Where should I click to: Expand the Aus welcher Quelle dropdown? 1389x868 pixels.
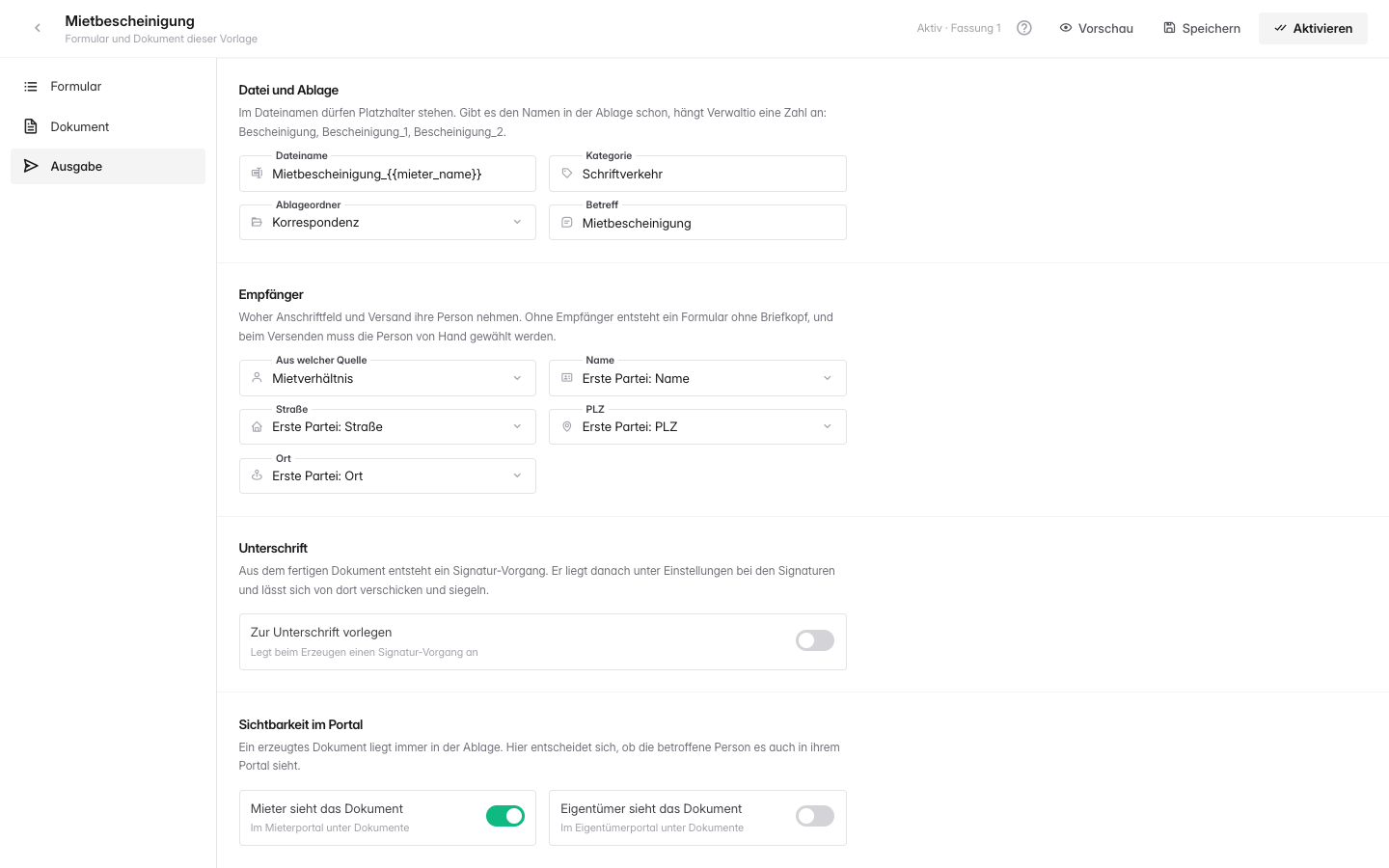pyautogui.click(x=388, y=378)
